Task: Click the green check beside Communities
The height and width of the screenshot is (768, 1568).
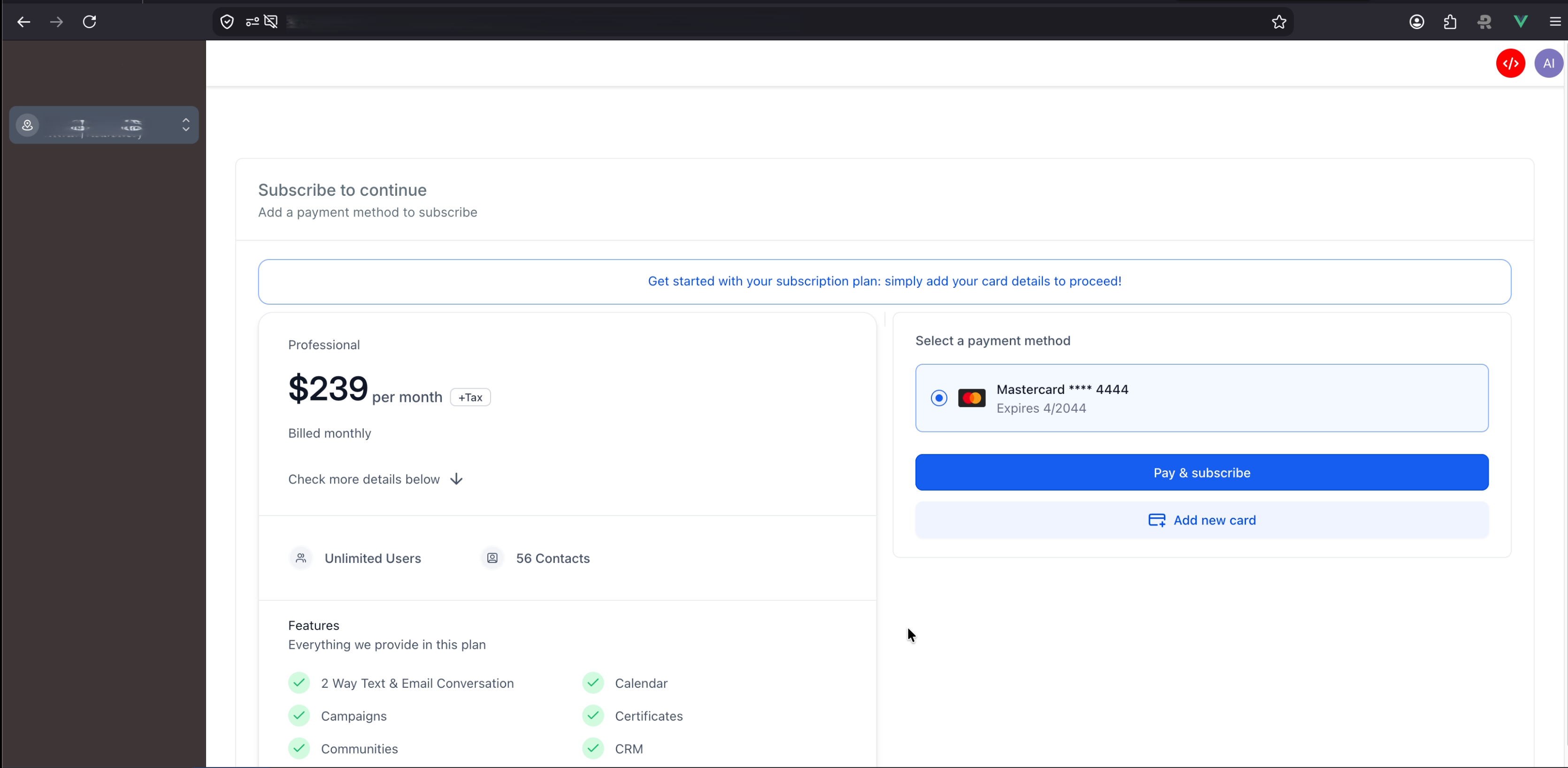Action: (x=299, y=749)
